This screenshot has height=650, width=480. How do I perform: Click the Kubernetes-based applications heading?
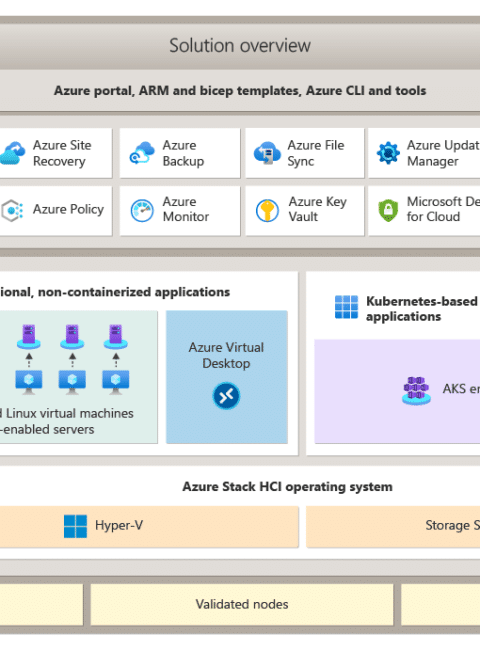[x=422, y=309]
